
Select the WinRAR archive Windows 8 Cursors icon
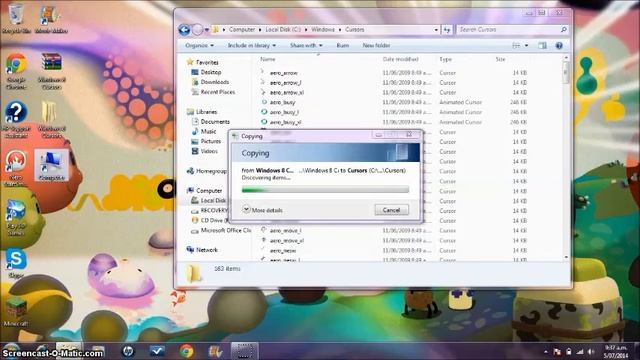tap(51, 70)
